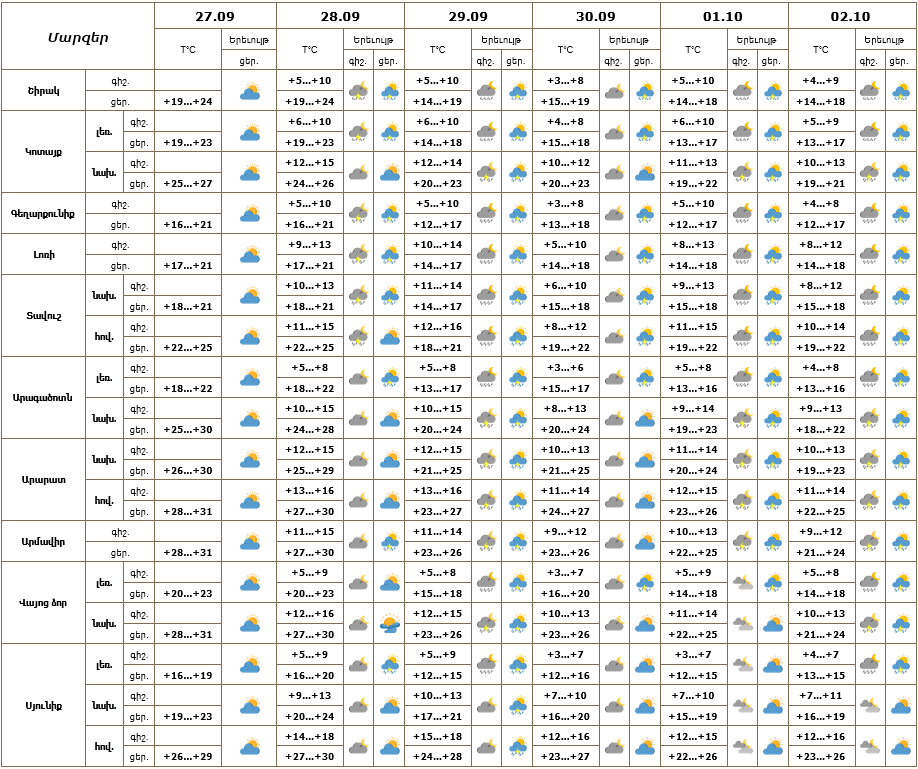This screenshot has width=918, height=769.
Task: Select the Շիրակ region label
Action: 43,91
